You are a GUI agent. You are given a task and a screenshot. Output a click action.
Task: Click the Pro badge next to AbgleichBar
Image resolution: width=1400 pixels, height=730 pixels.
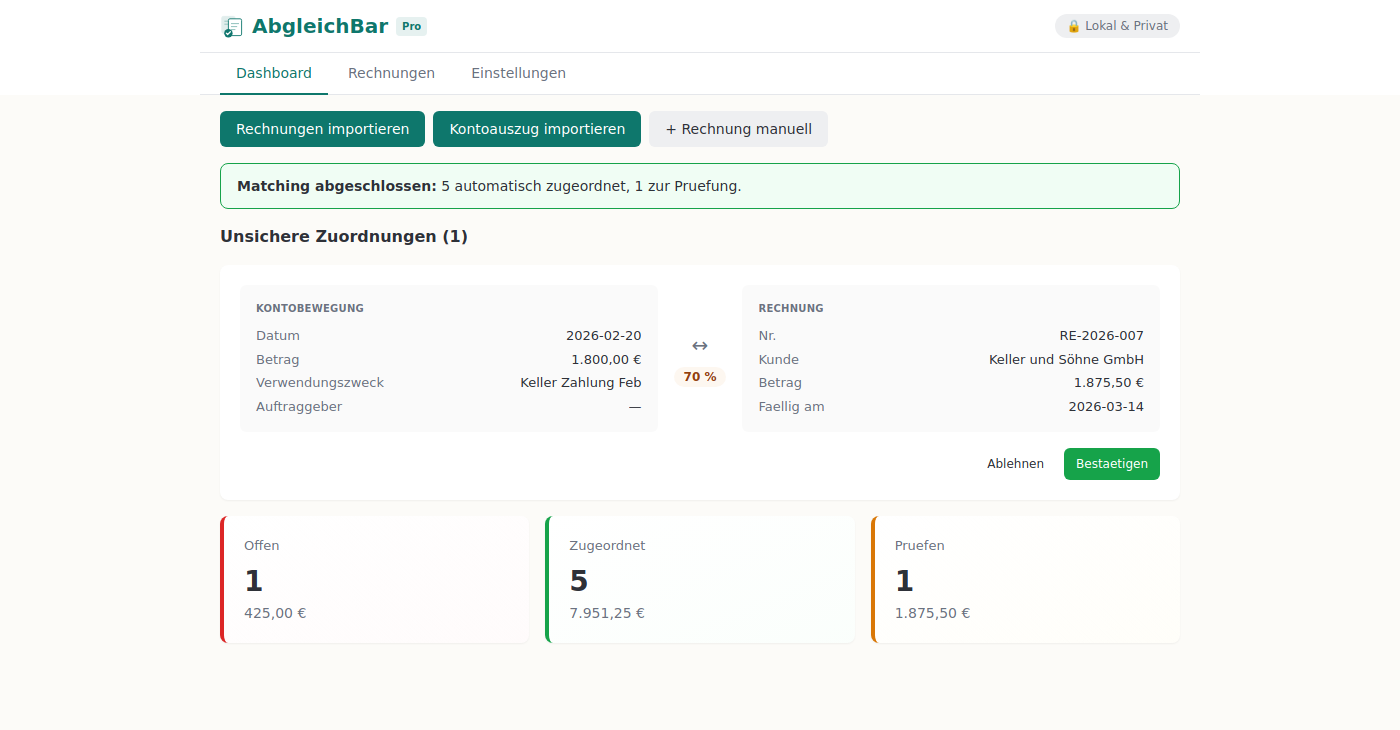(411, 26)
